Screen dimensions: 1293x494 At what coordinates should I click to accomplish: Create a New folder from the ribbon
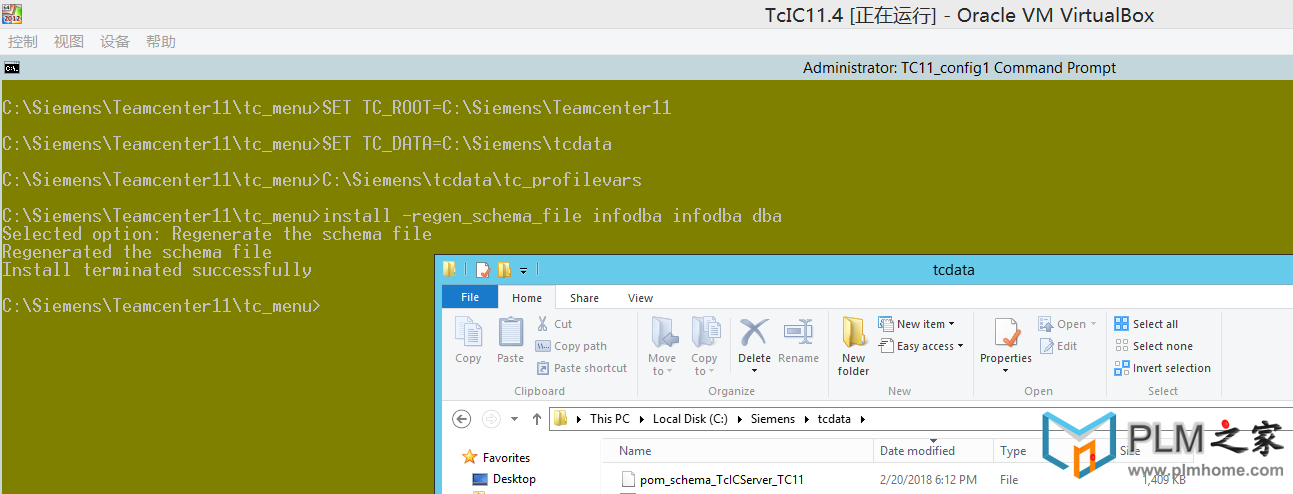(854, 346)
